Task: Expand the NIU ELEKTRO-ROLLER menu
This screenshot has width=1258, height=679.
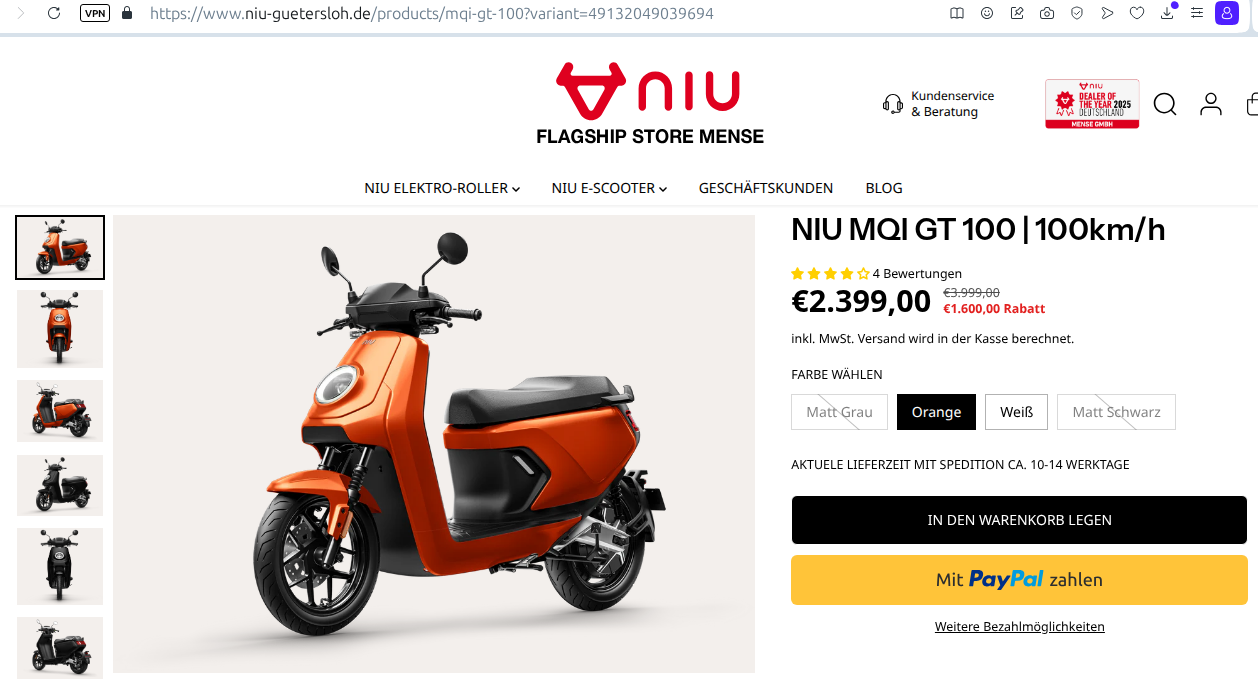Action: (442, 188)
